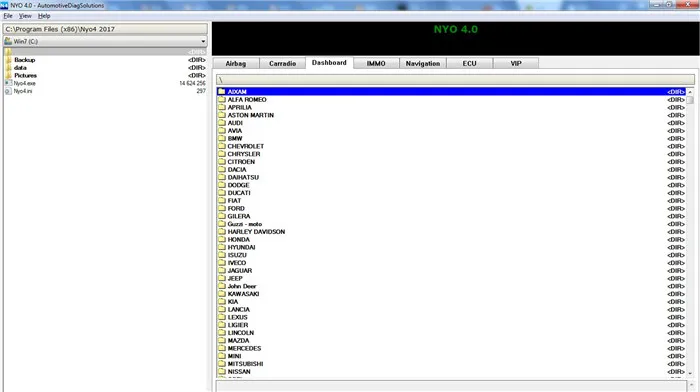
Task: Select the HONDA entry
Action: (x=451, y=239)
